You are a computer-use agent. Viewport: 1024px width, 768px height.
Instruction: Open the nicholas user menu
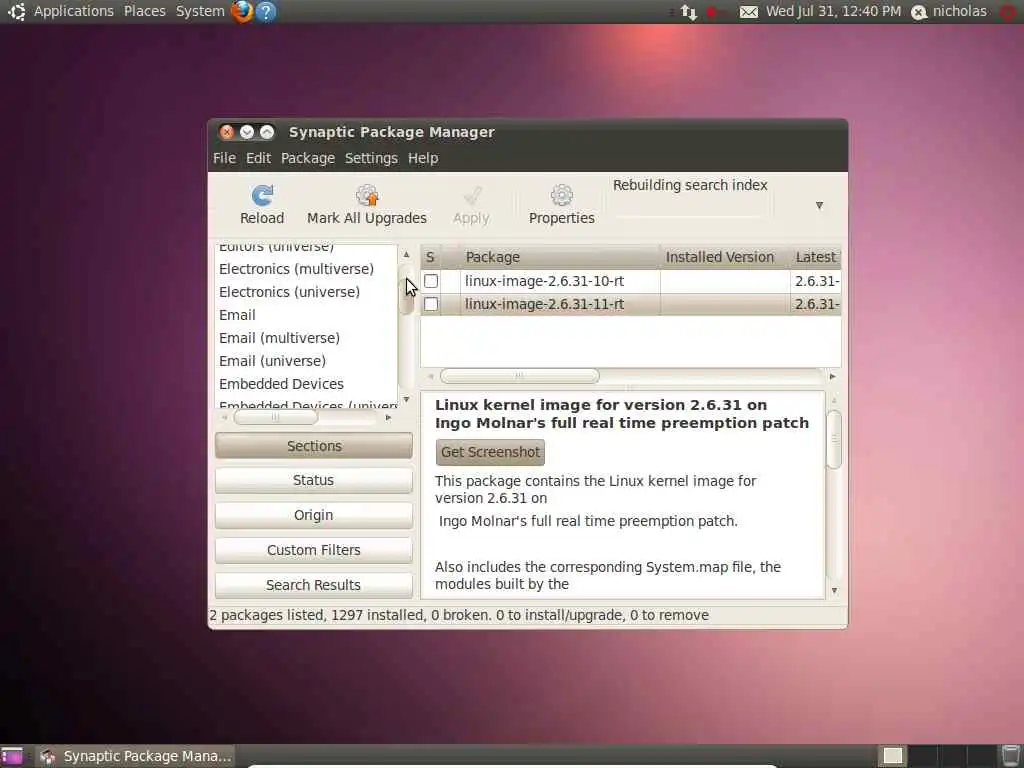pos(949,12)
